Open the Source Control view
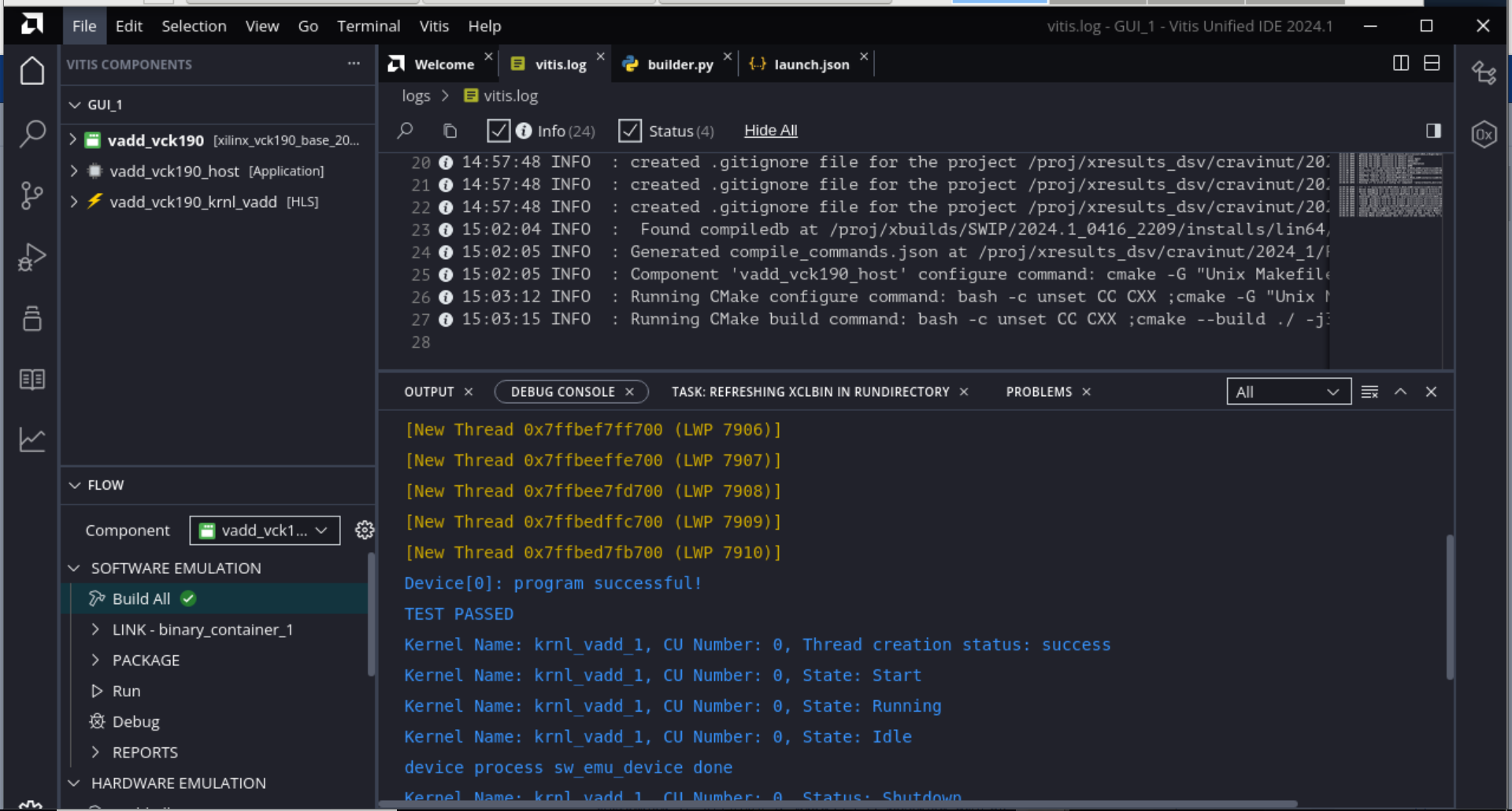Viewport: 1512px width, 811px height. click(32, 195)
